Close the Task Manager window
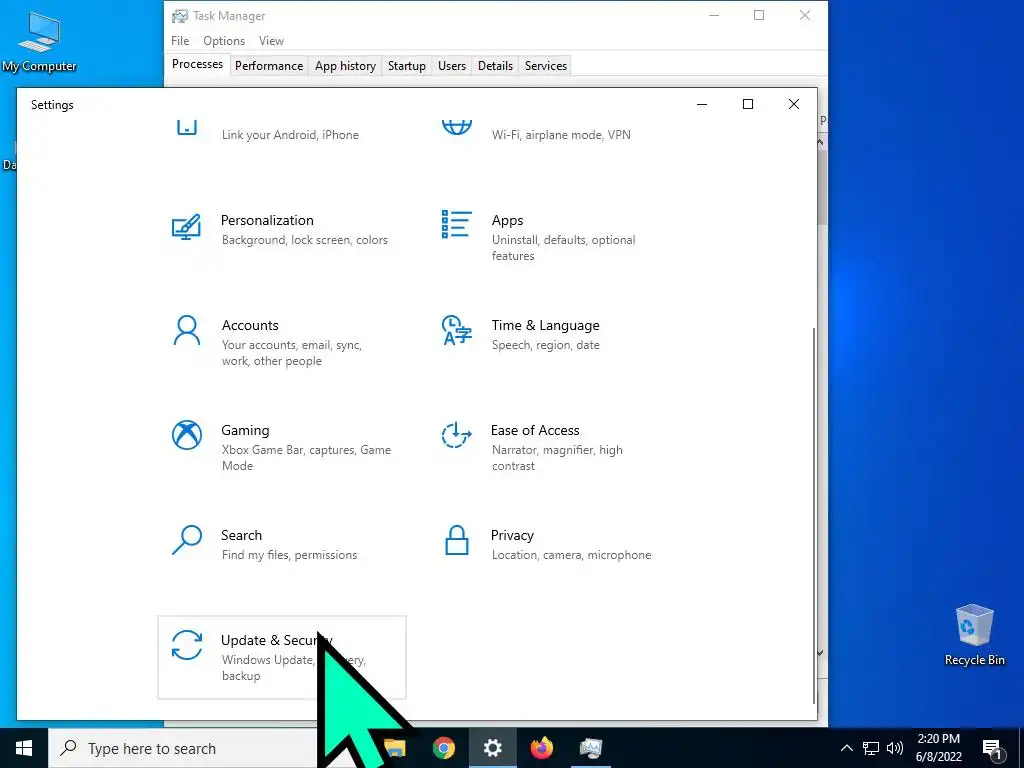 point(805,15)
